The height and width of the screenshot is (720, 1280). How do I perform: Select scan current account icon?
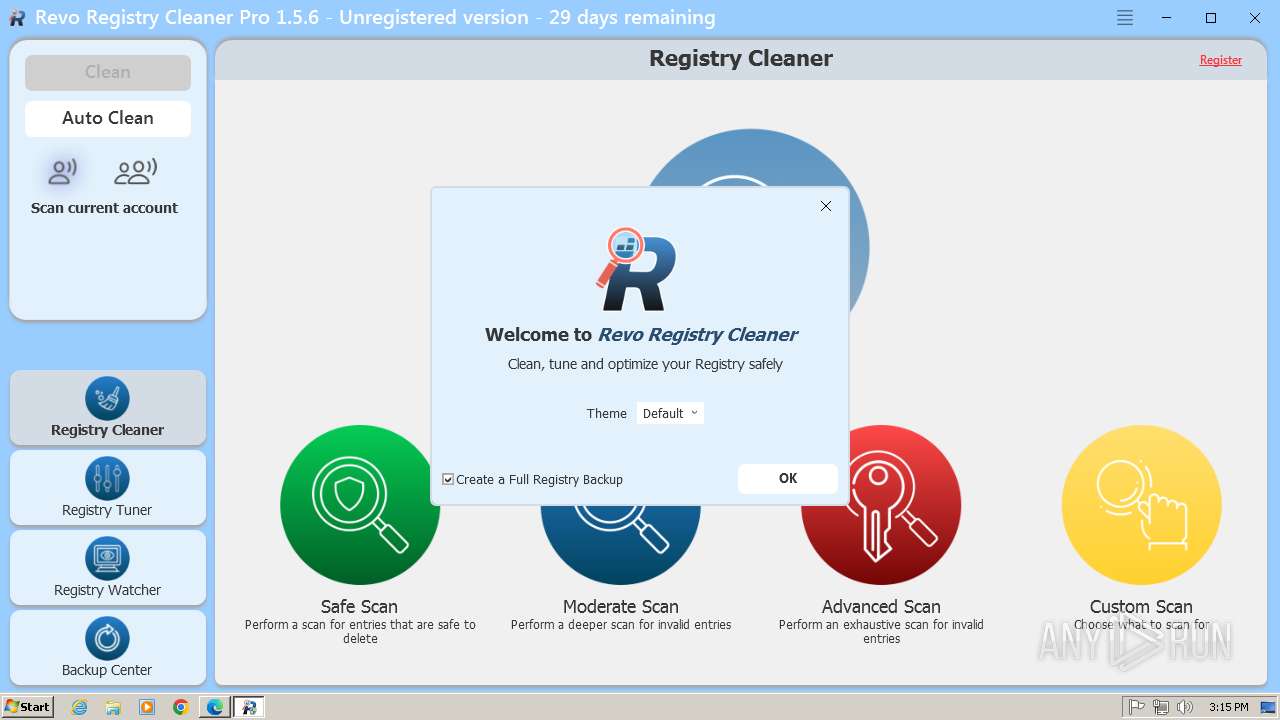click(x=63, y=172)
